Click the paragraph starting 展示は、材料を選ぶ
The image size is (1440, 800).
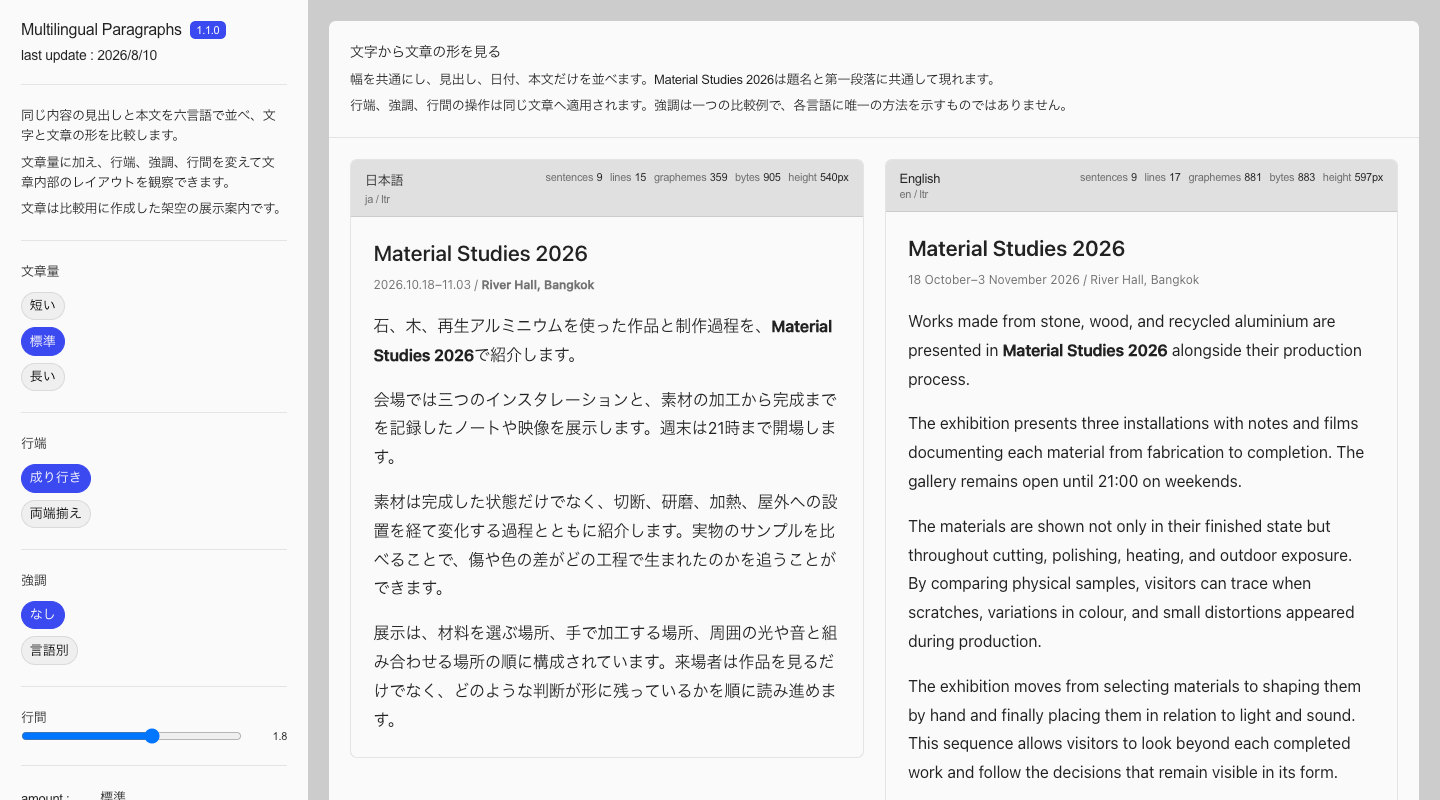[606, 676]
